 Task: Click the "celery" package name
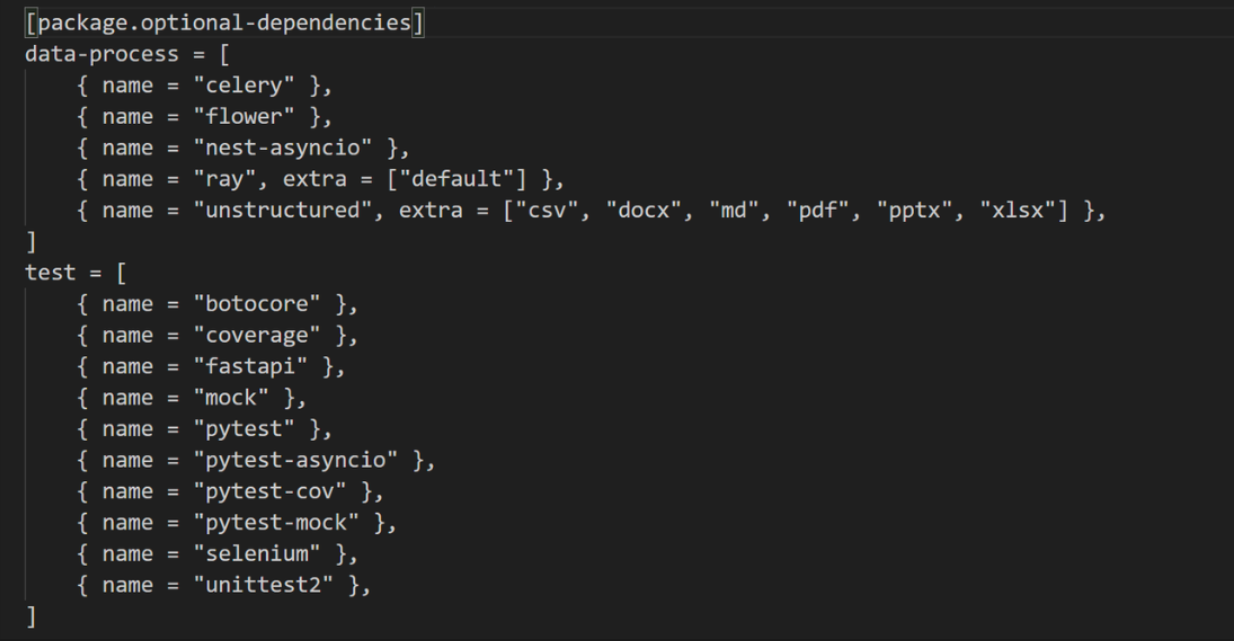tap(243, 86)
